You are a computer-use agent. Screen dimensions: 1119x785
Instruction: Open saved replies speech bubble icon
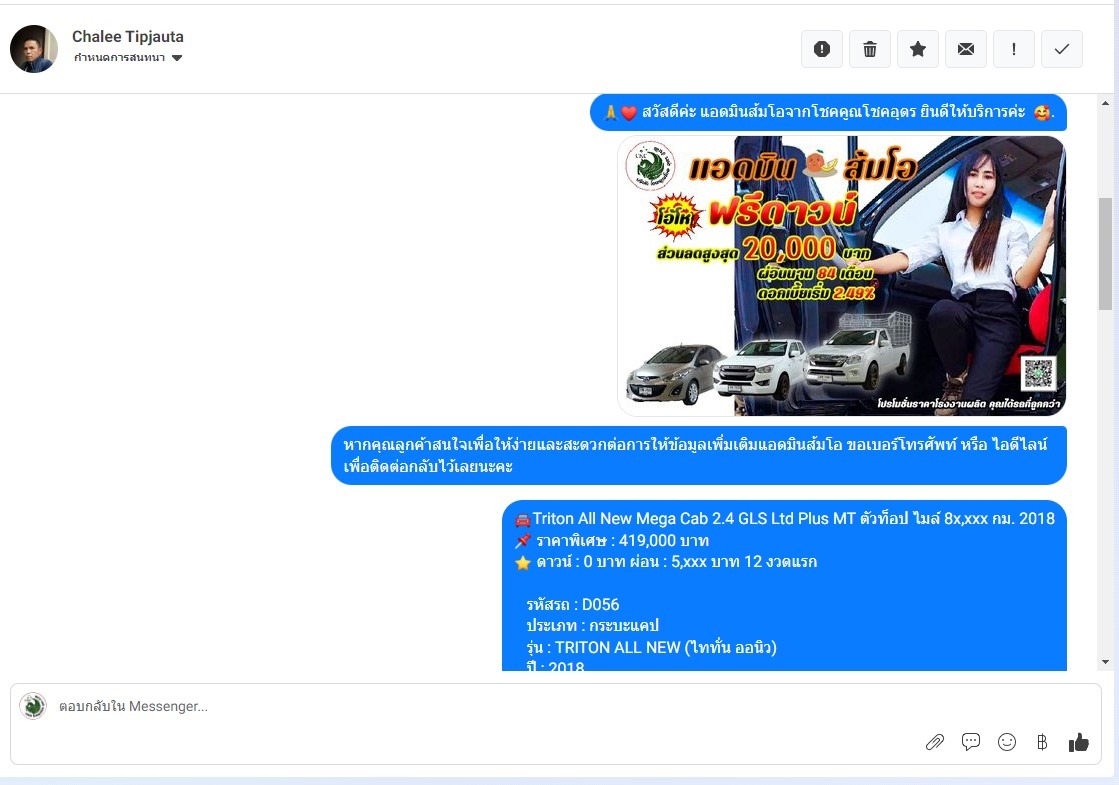click(971, 742)
